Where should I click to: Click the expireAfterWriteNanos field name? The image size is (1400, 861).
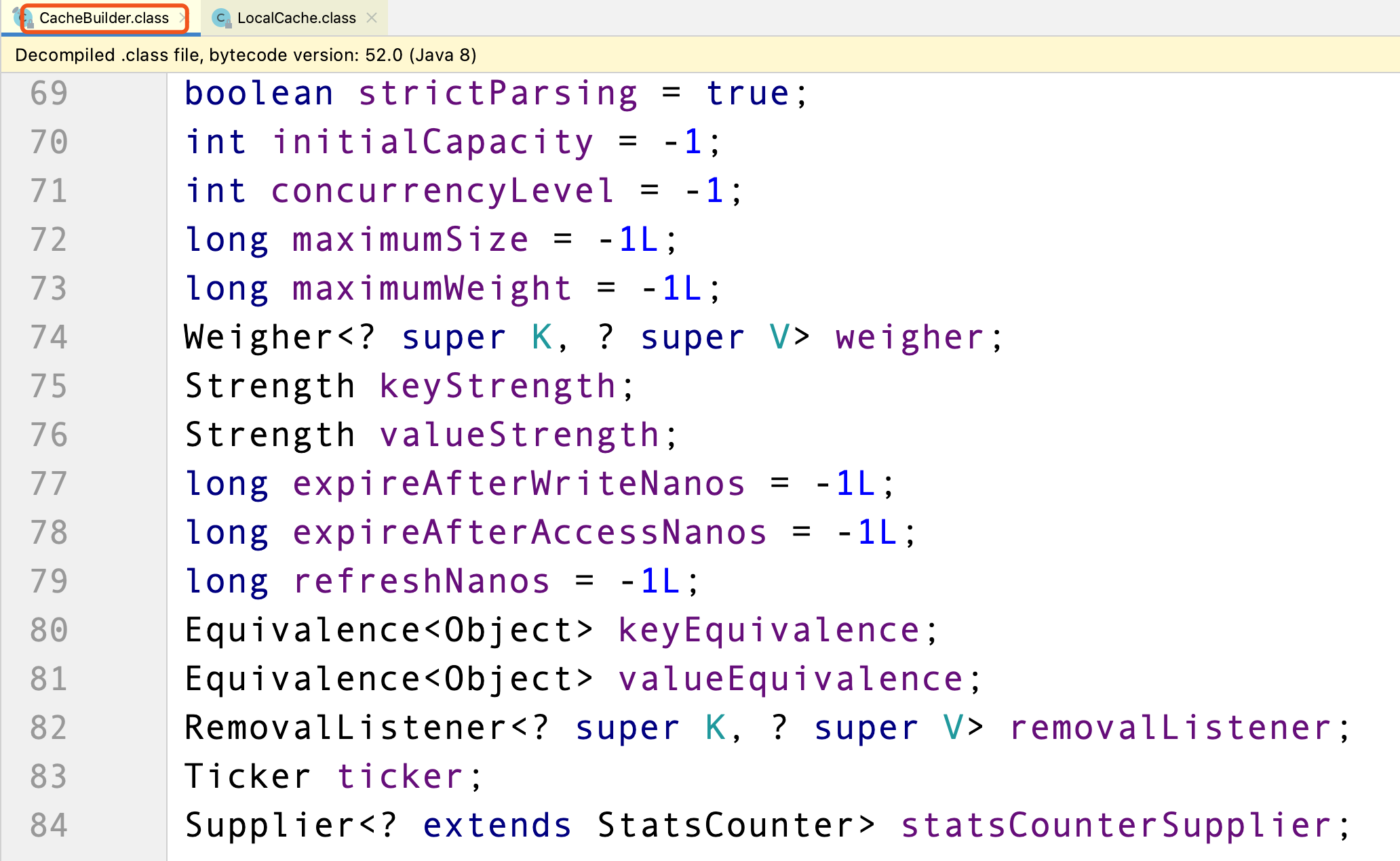coord(519,484)
